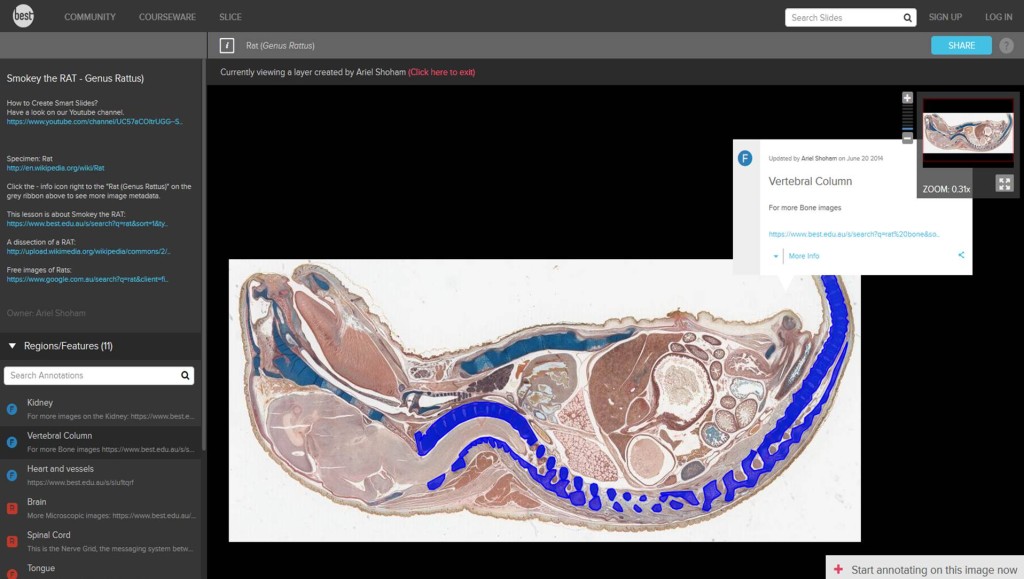Open the help question mark icon
Screen dimensions: 1024x579
coord(1006,46)
